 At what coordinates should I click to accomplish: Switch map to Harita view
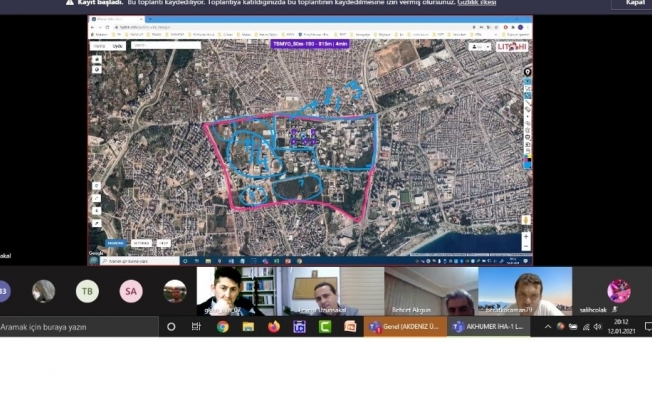point(99,46)
